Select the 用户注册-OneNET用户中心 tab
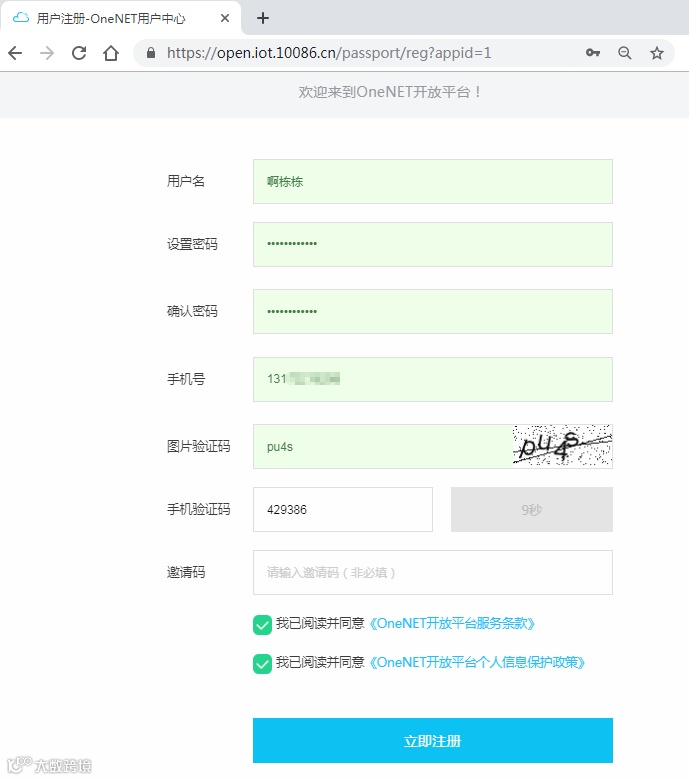689x780 pixels. pos(121,18)
